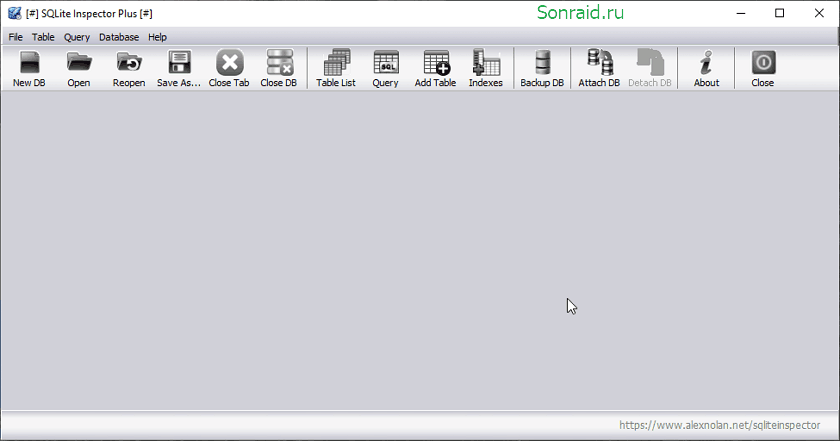Open the Database menu

click(x=119, y=37)
